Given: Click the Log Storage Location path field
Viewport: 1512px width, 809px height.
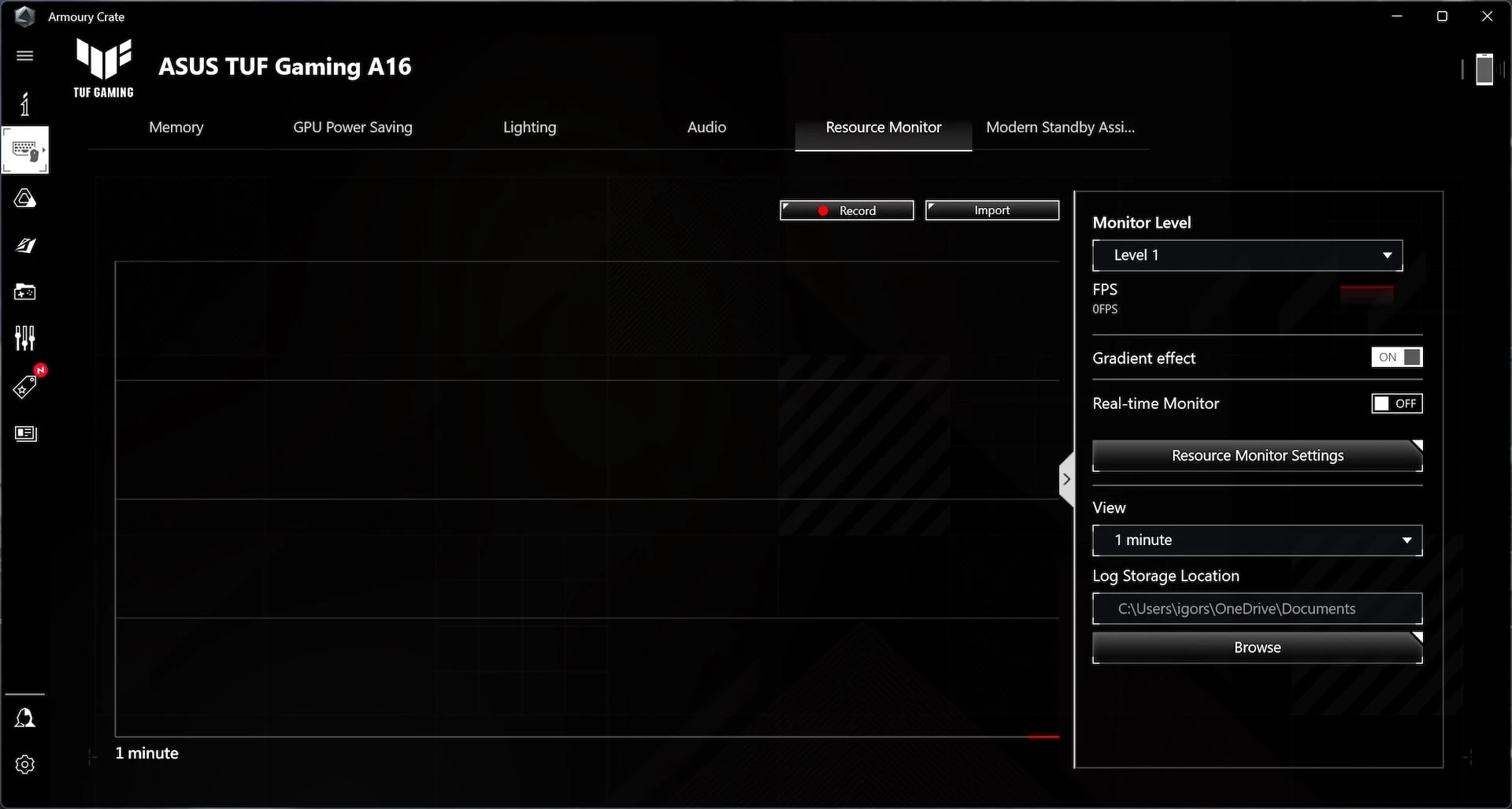Looking at the screenshot, I should pyautogui.click(x=1258, y=609).
